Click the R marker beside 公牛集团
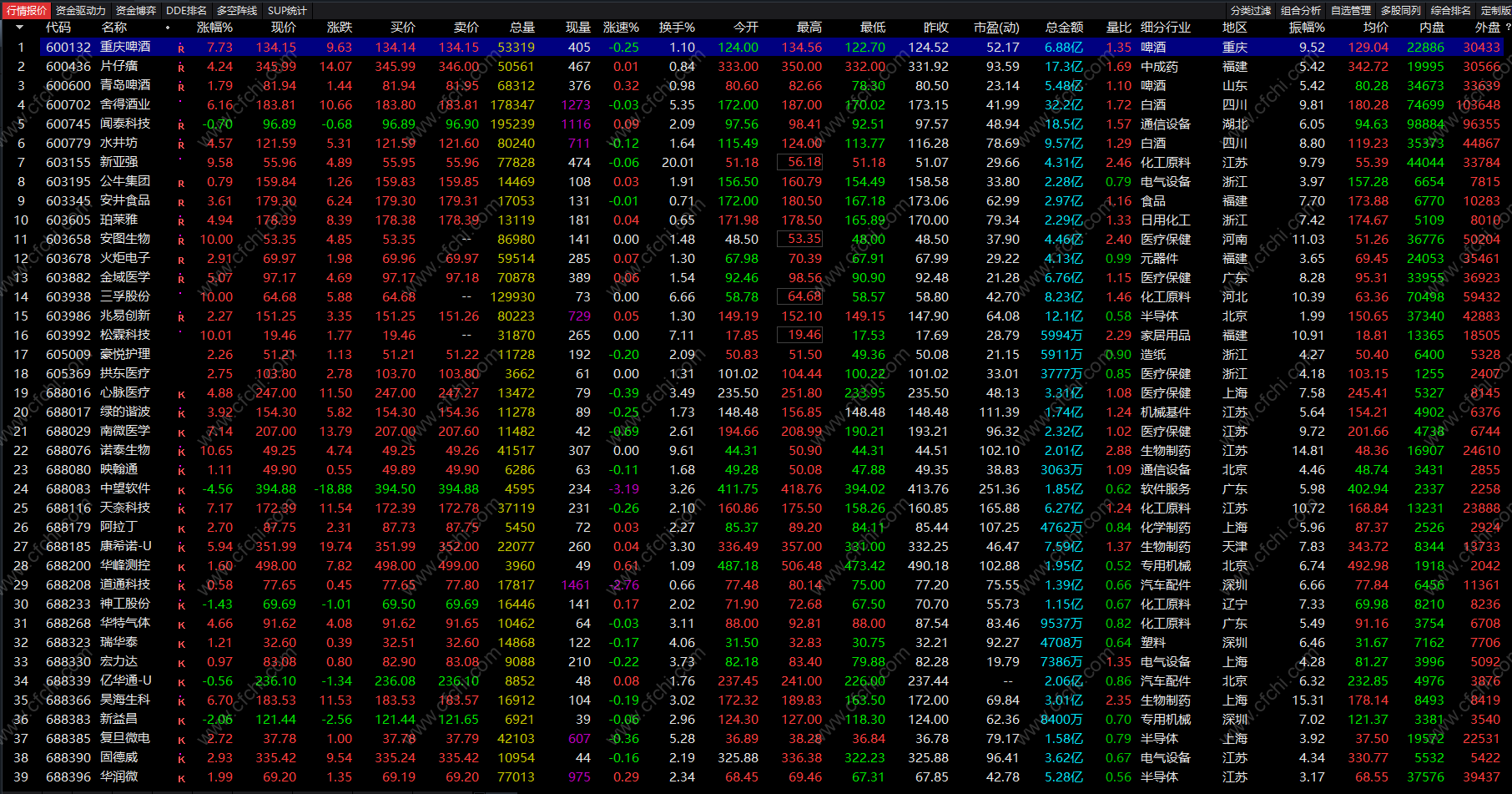 (181, 183)
